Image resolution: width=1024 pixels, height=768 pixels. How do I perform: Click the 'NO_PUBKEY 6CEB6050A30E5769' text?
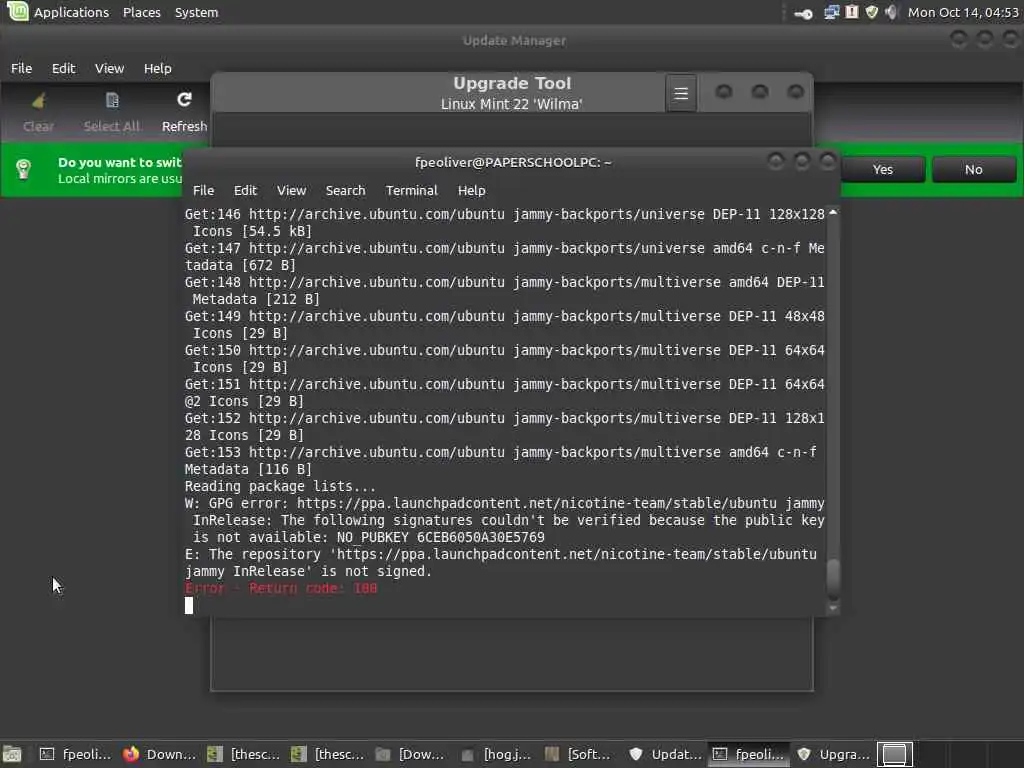coord(441,537)
